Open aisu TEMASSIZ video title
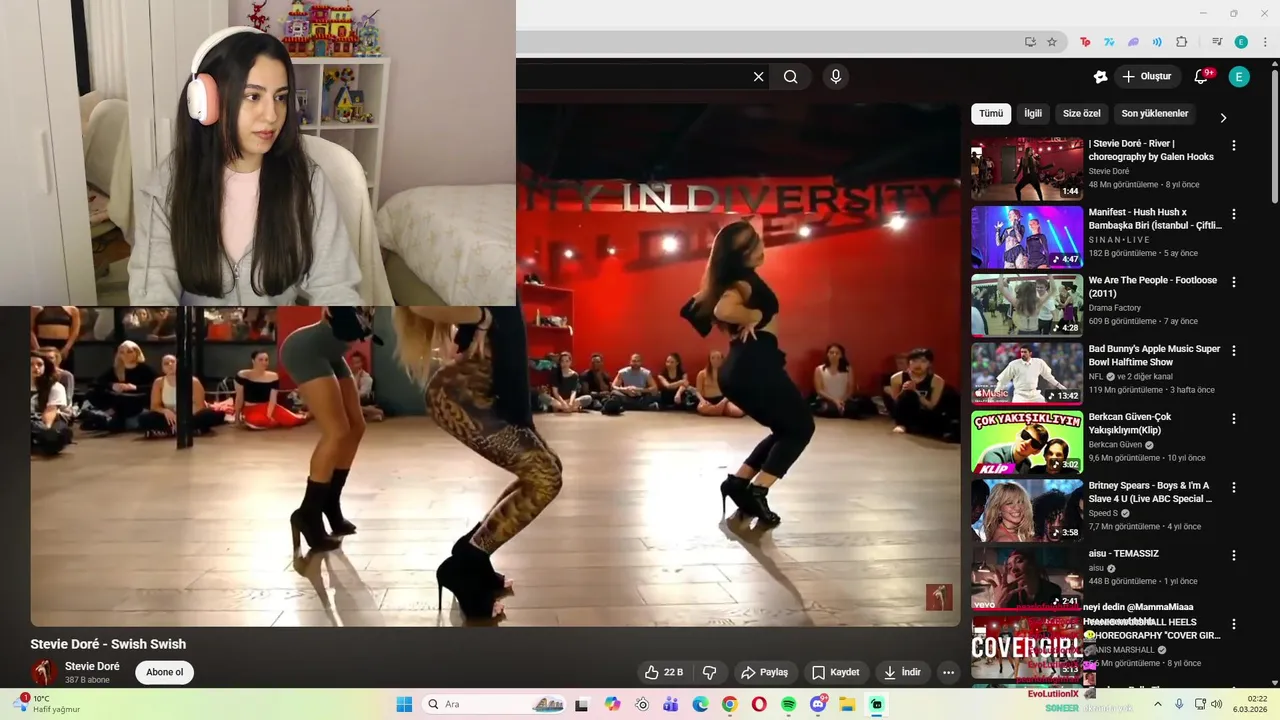1280x720 pixels. coord(1124,554)
